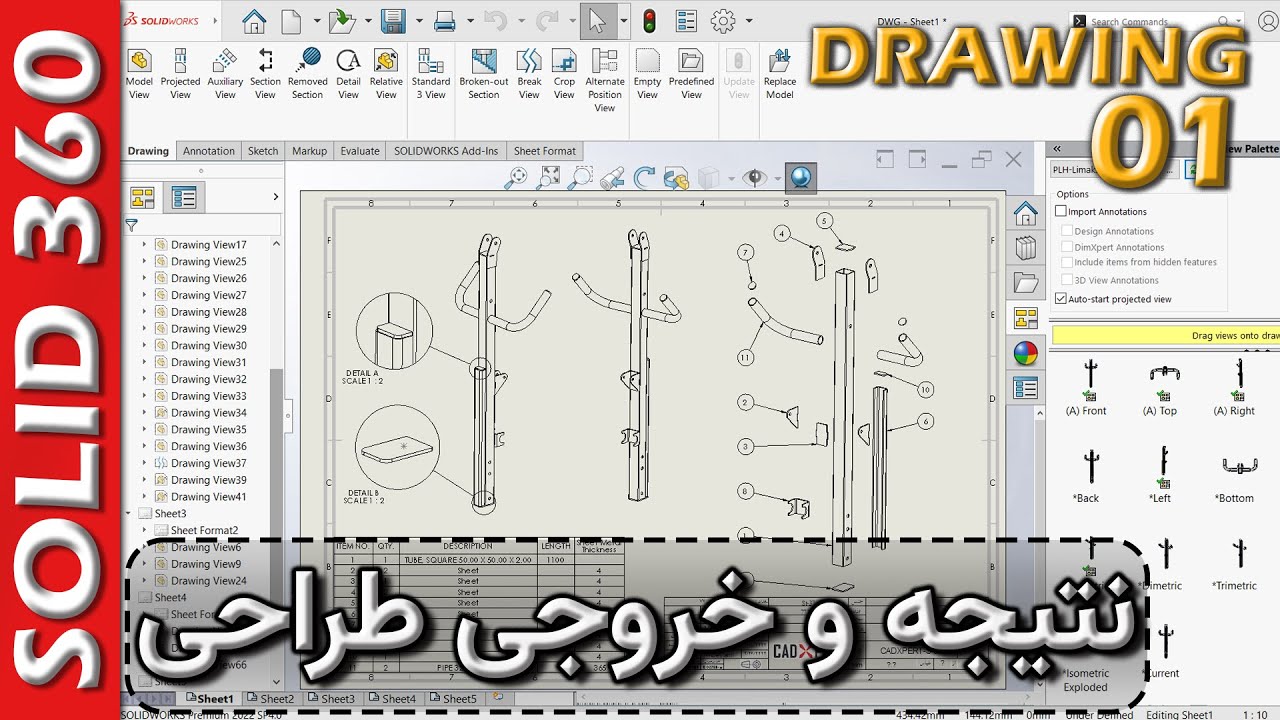1280x720 pixels.
Task: Expand Drawing View30 in the tree
Action: coord(144,345)
